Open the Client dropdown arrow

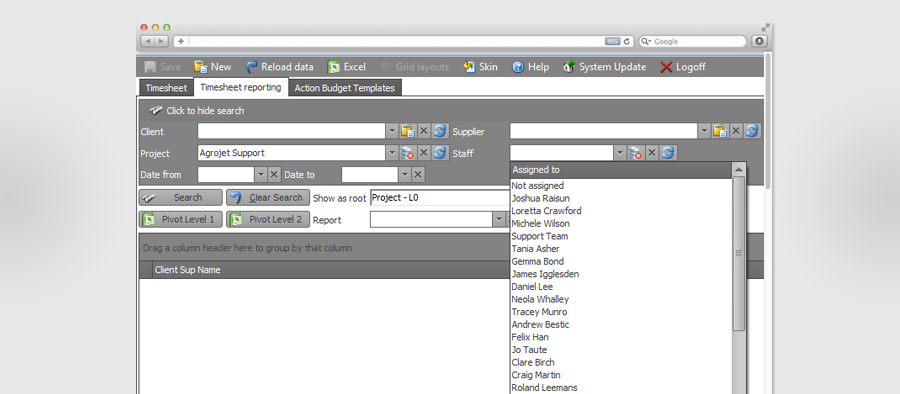click(392, 131)
